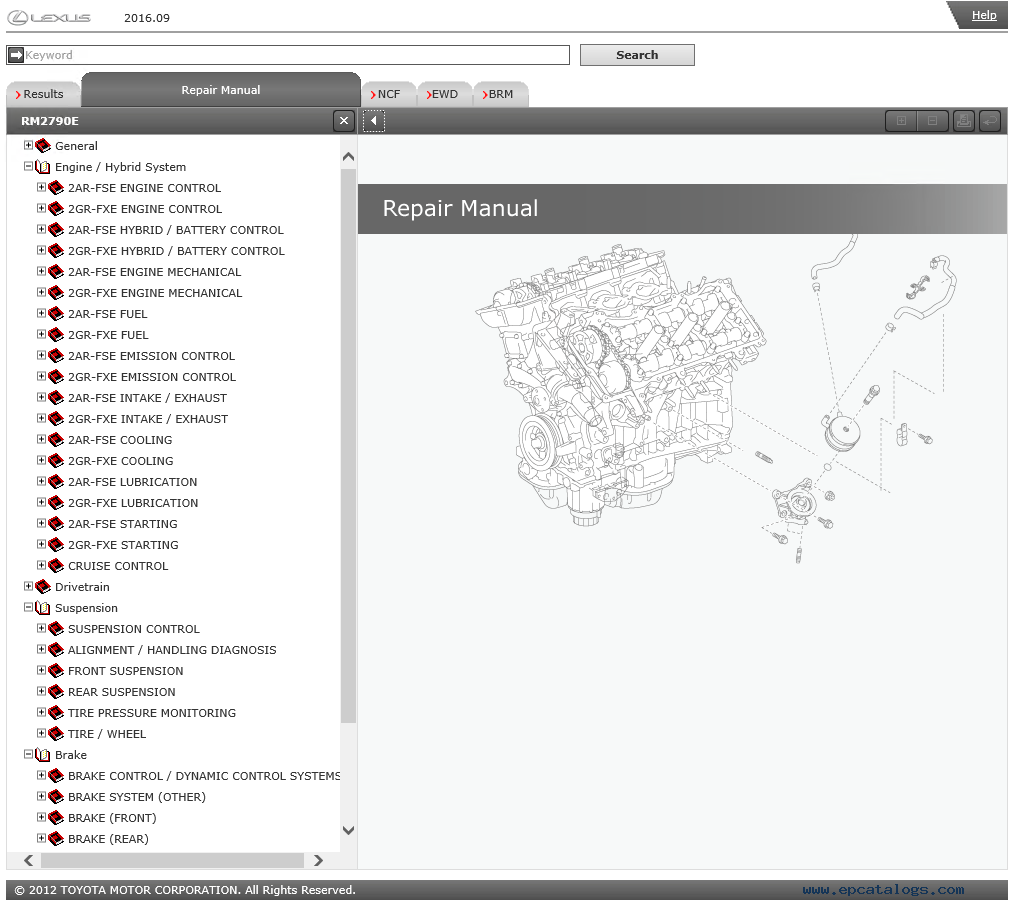Click the book icon for FRONT SUSPENSION
The image size is (1015, 906).
pyautogui.click(x=56, y=671)
